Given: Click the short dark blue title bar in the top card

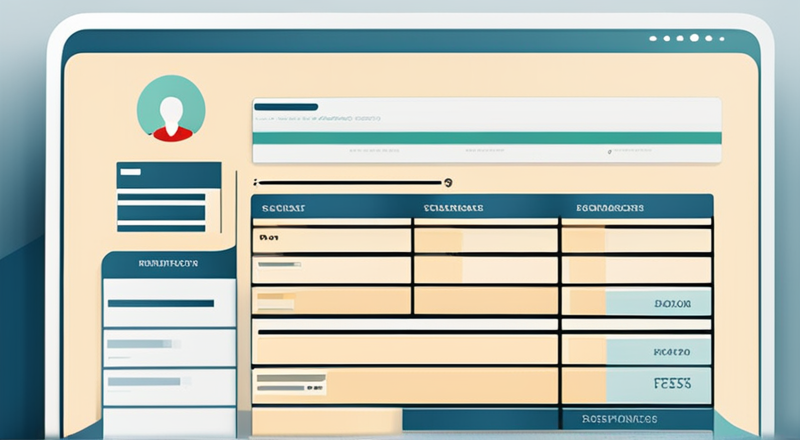Looking at the screenshot, I should point(286,107).
